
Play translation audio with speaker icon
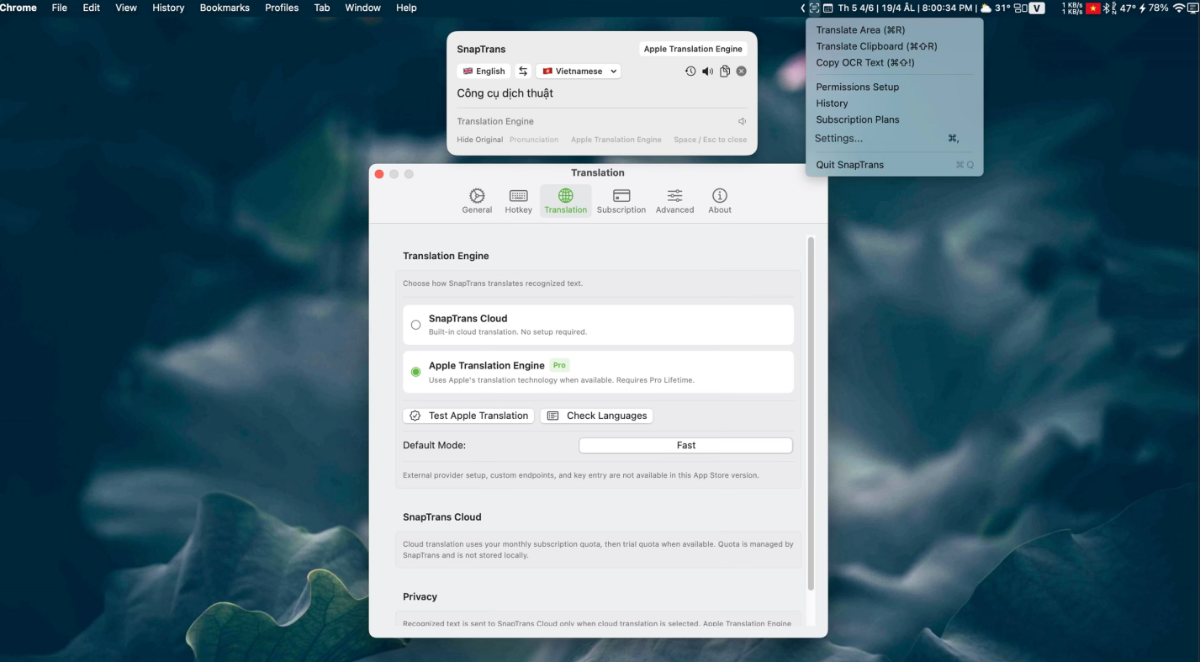[x=708, y=71]
